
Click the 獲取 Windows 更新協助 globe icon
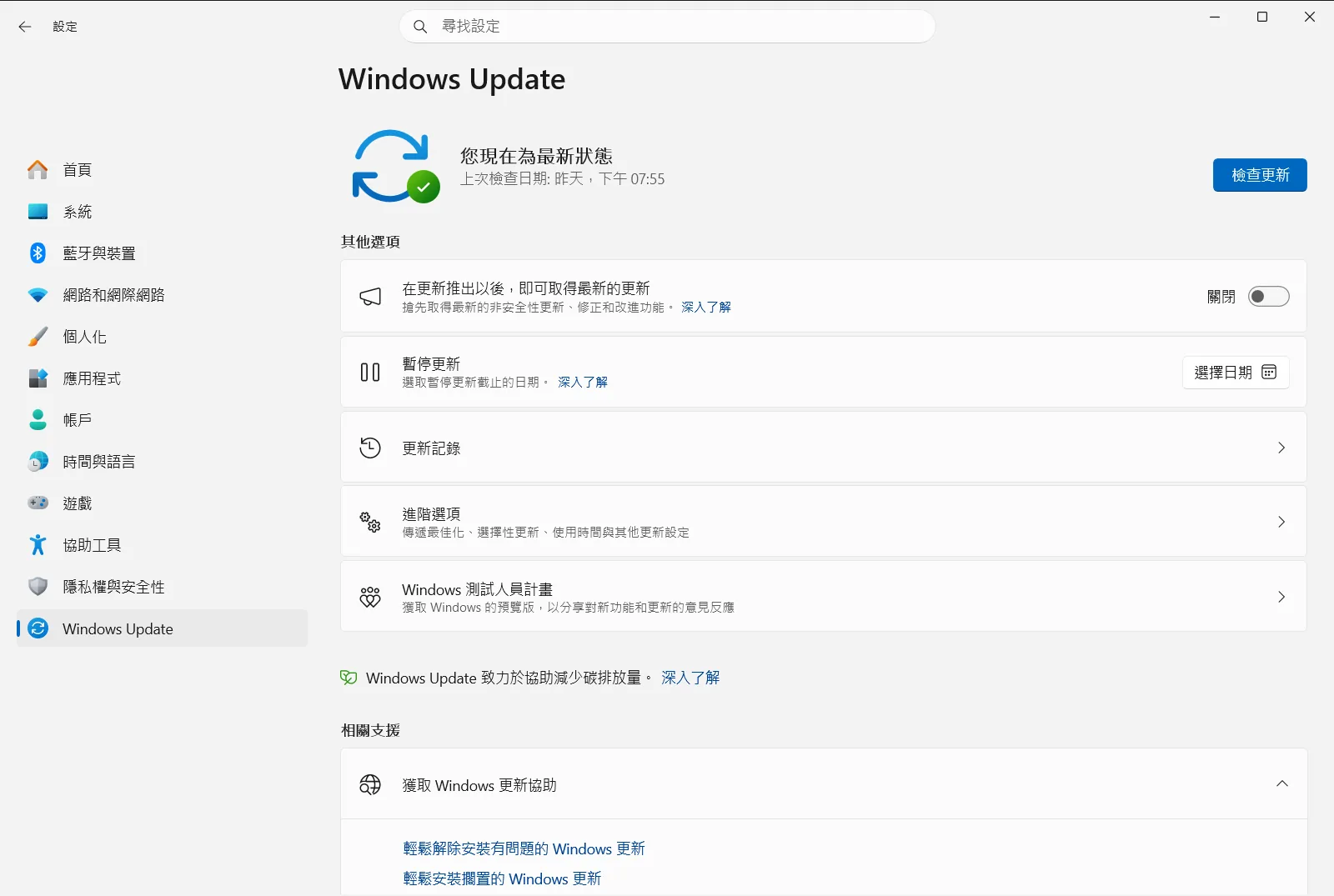point(370,784)
